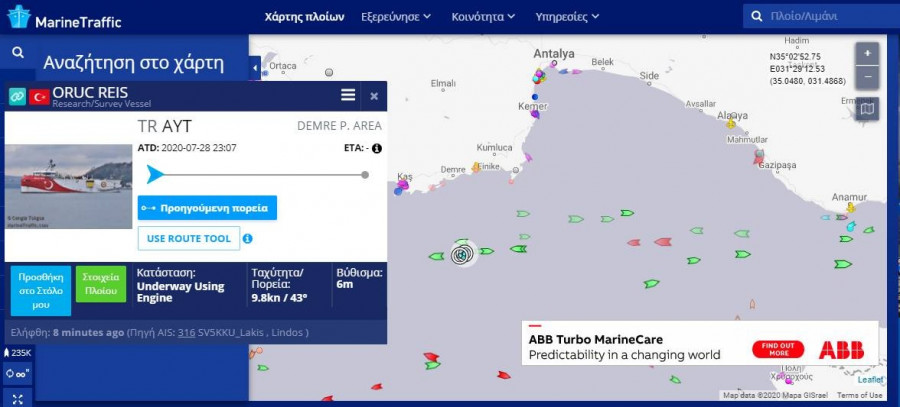The image size is (900, 407).
Task: Click the Στοιχεία Πλοίου green button
Action: pyautogui.click(x=101, y=284)
